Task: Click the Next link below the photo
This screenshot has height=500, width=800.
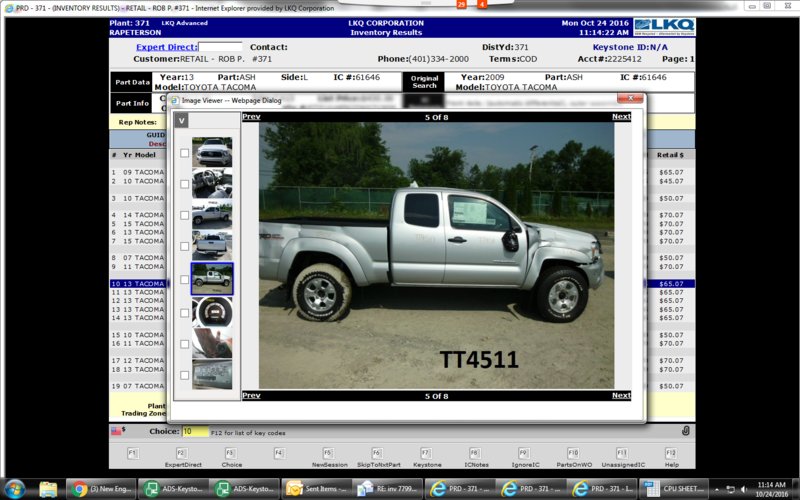Action: (621, 395)
